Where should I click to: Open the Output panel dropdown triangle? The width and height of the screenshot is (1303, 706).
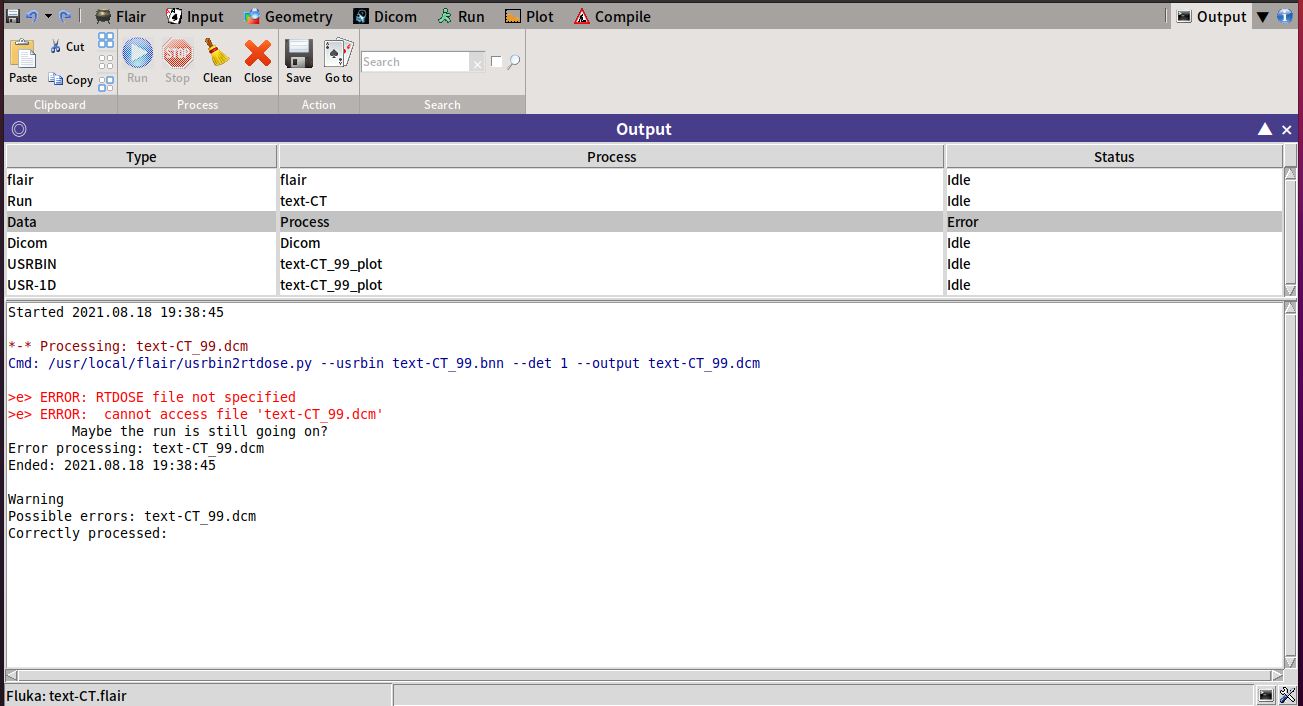1263,16
